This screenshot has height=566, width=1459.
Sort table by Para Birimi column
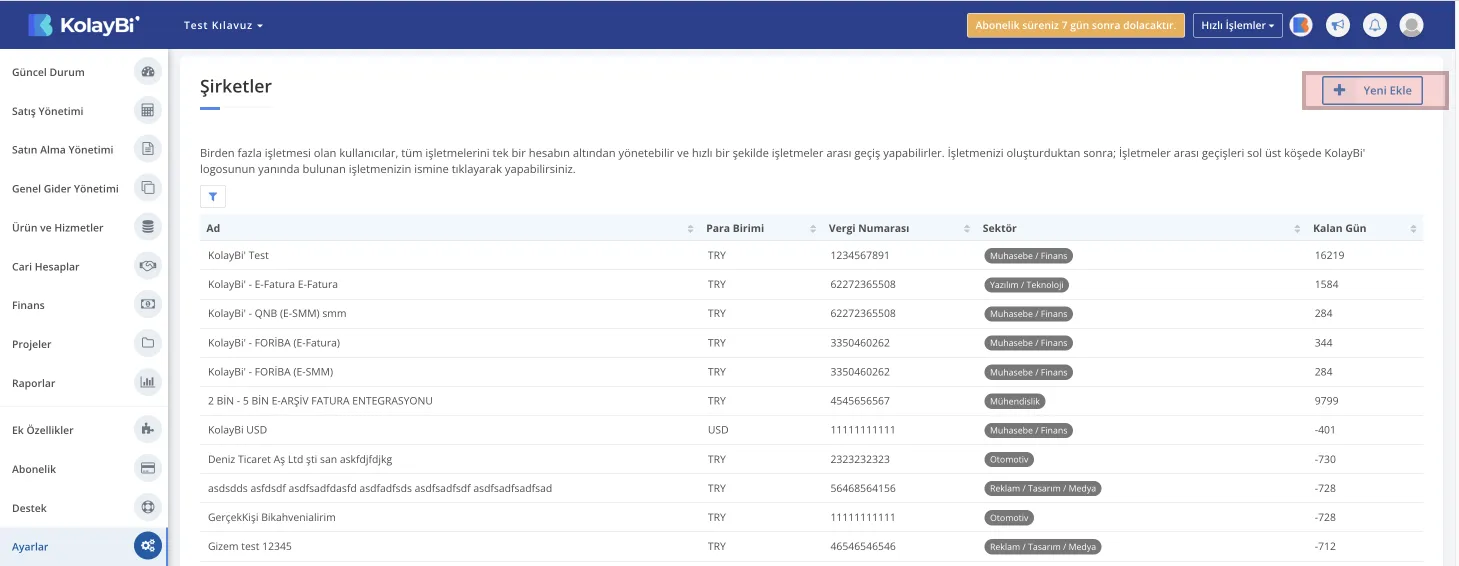coord(761,229)
